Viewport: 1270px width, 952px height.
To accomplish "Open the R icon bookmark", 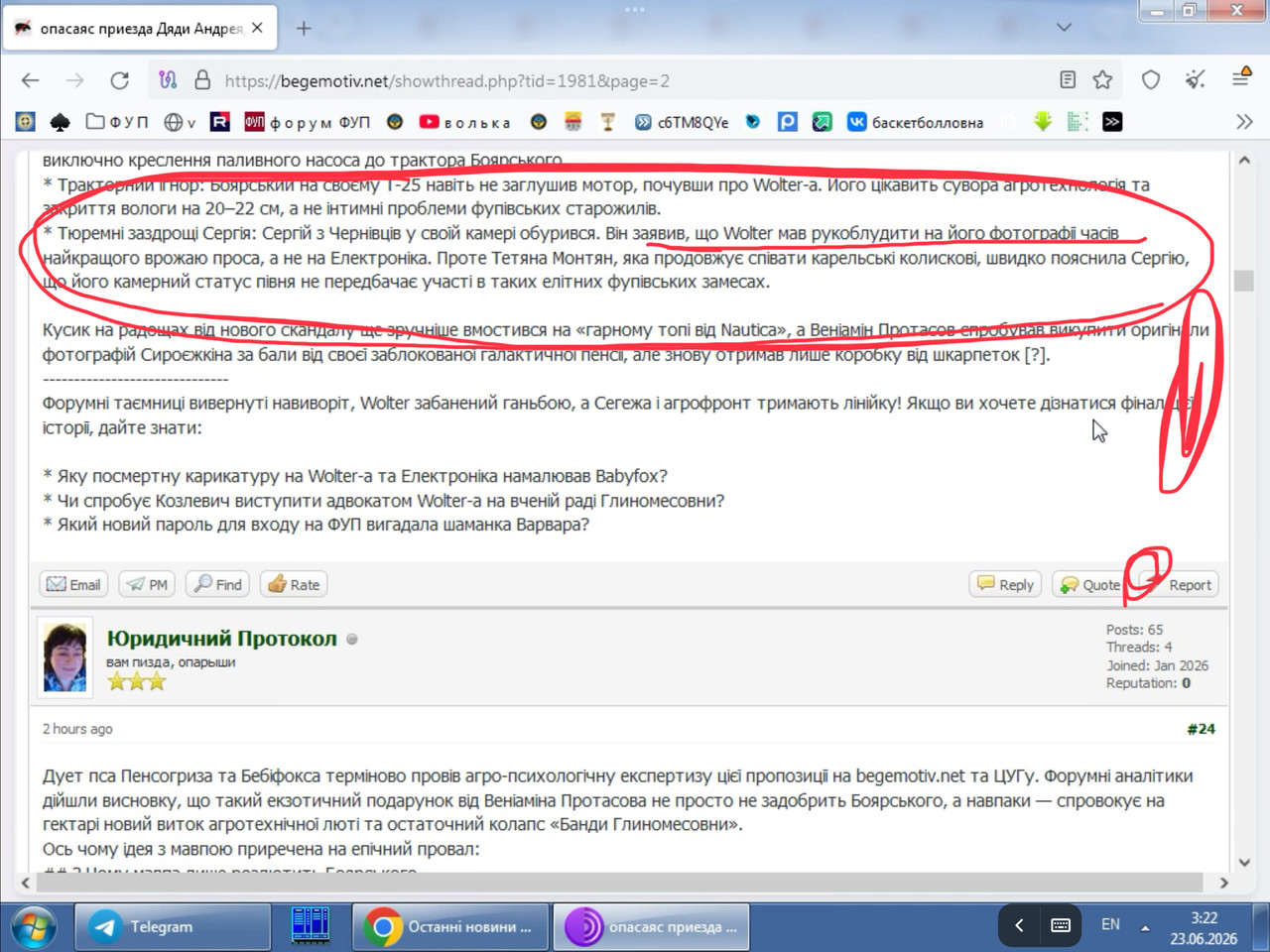I will pyautogui.click(x=220, y=122).
